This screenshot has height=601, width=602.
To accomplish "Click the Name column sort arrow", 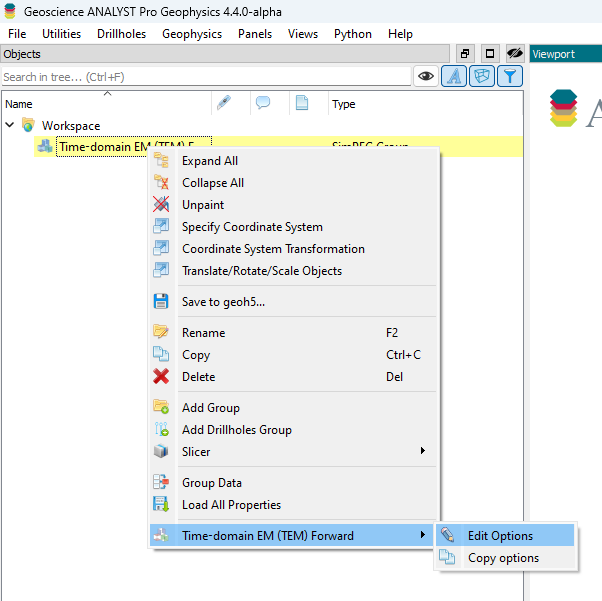I will (x=108, y=93).
